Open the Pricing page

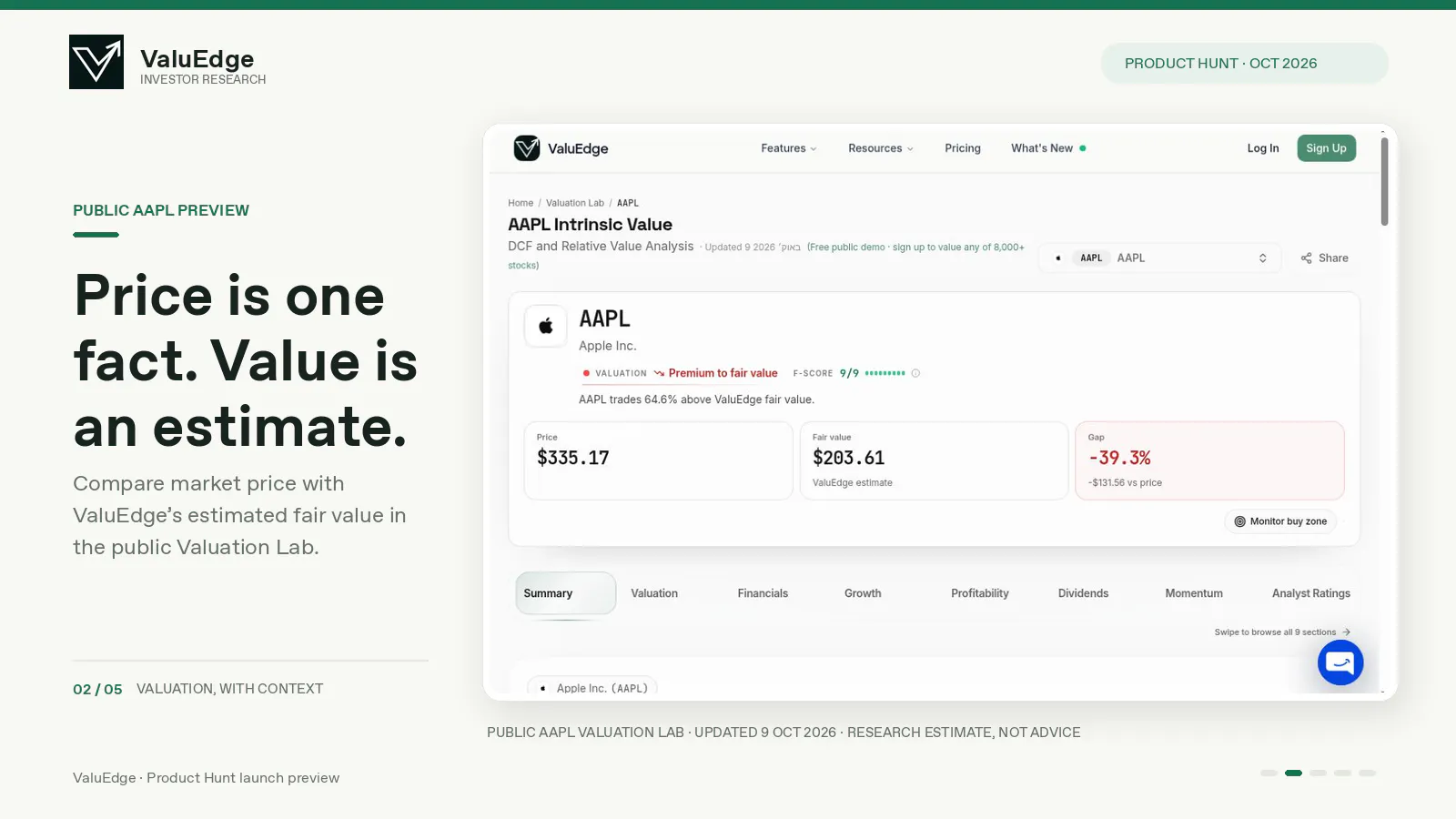click(x=963, y=148)
